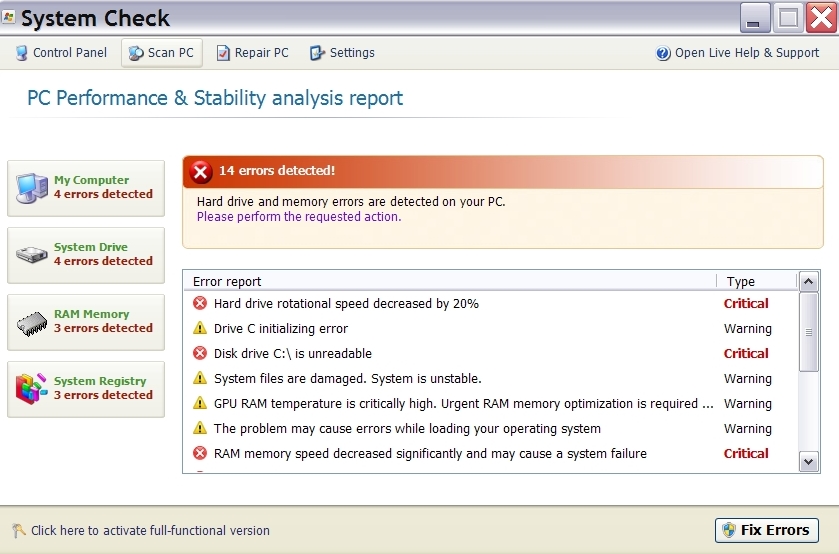Select the Scan PC tab
The width and height of the screenshot is (839, 554).
coord(161,53)
